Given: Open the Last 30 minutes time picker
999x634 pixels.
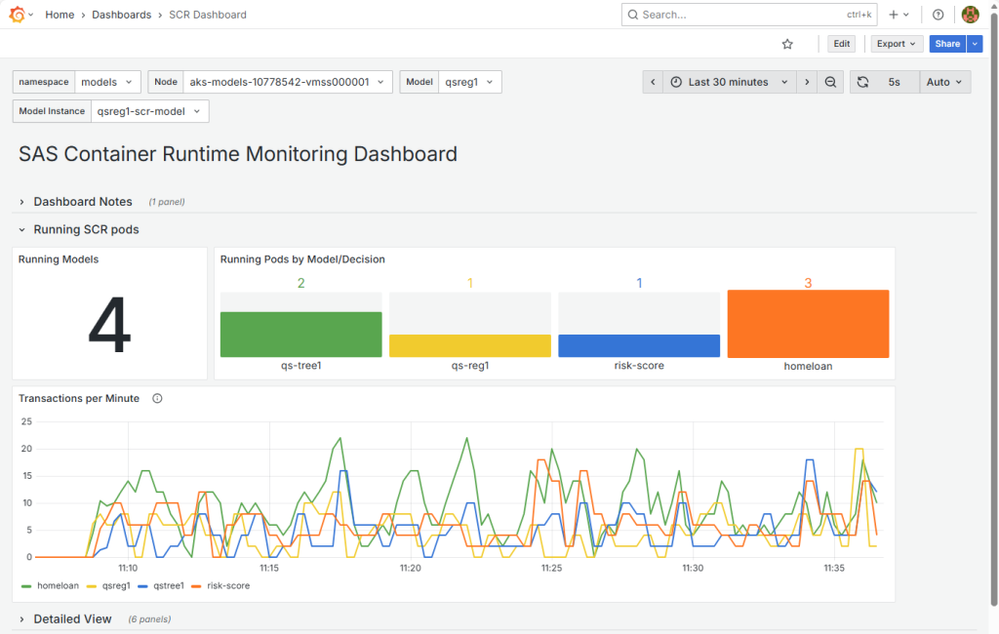Looking at the screenshot, I should (729, 82).
